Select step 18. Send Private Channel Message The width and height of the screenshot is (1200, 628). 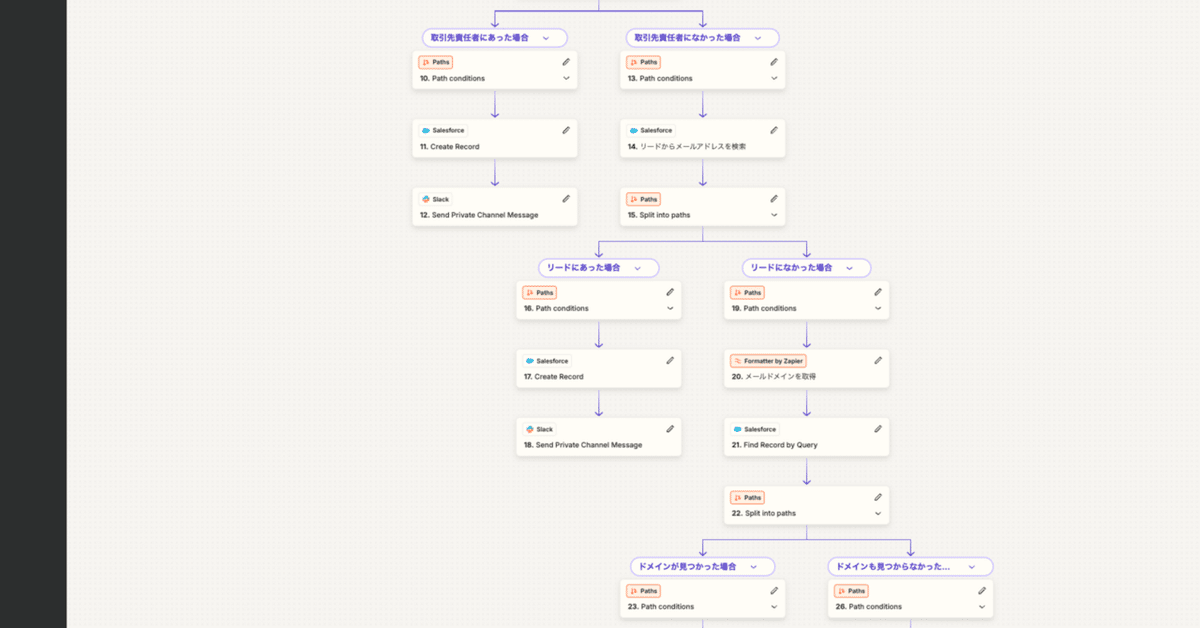tap(583, 445)
